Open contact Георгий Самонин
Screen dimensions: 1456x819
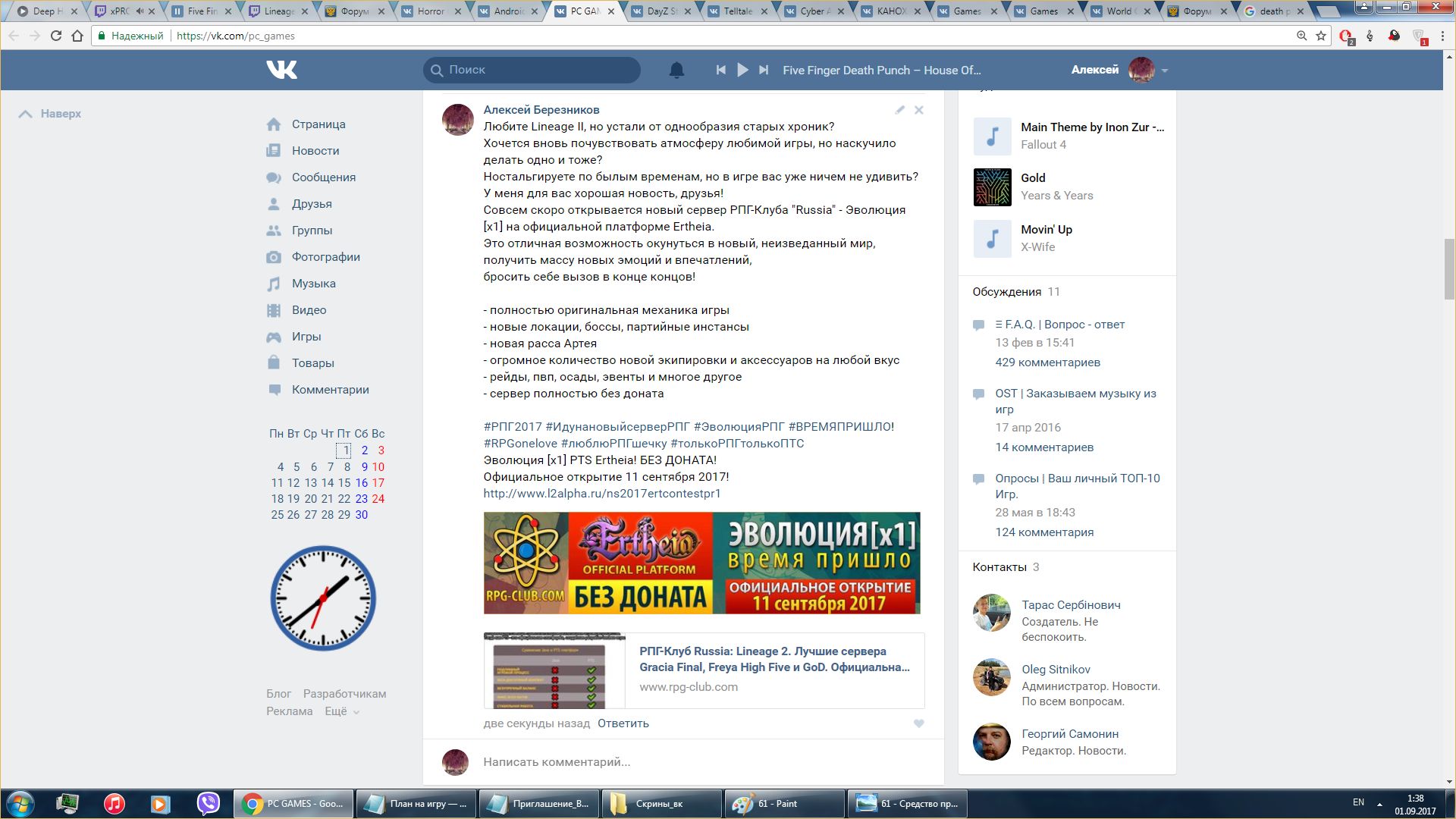coord(1070,734)
